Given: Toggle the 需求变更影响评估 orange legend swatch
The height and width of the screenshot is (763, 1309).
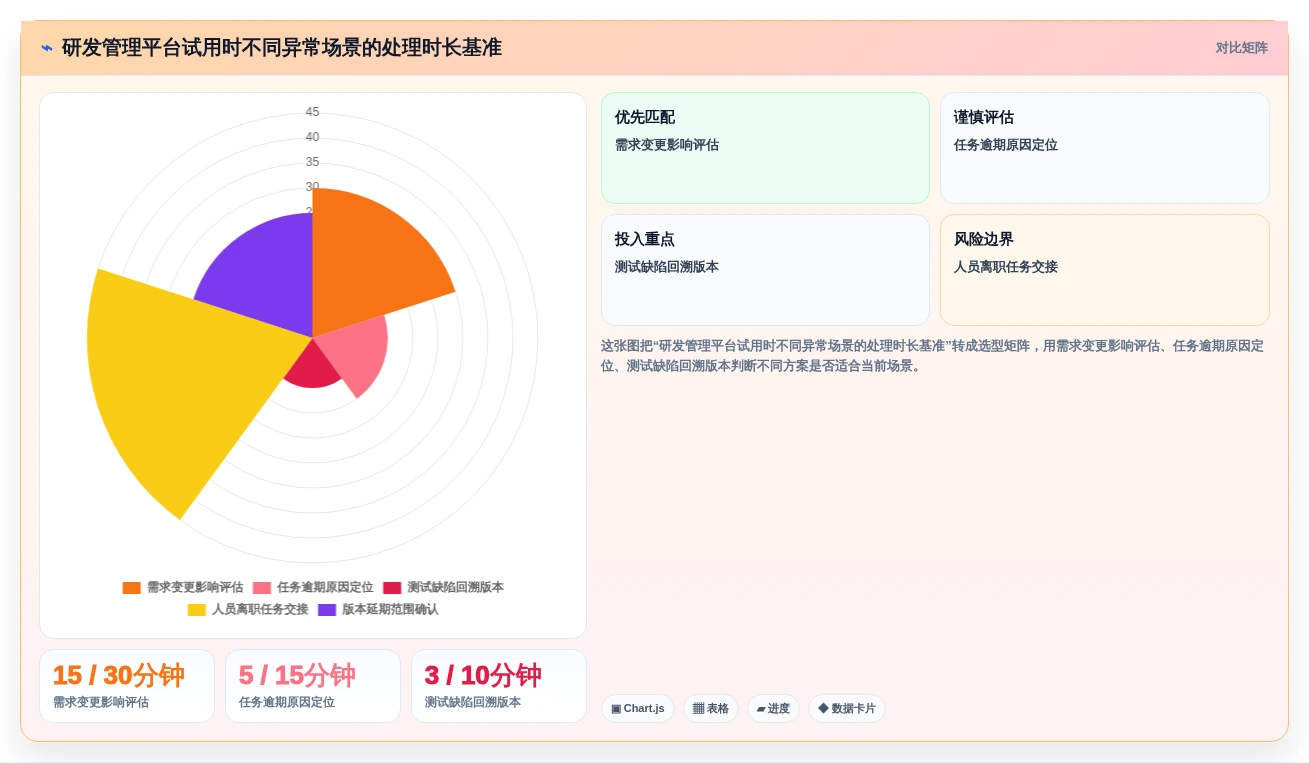Looking at the screenshot, I should point(131,588).
